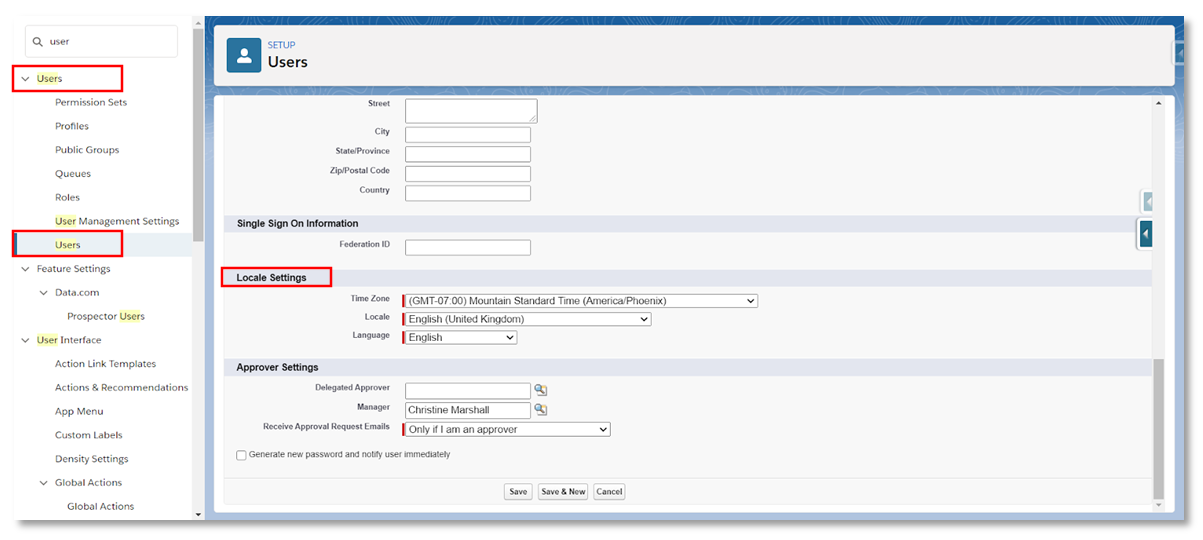Open Manager lookup icon
1203x540 pixels.
(x=541, y=409)
